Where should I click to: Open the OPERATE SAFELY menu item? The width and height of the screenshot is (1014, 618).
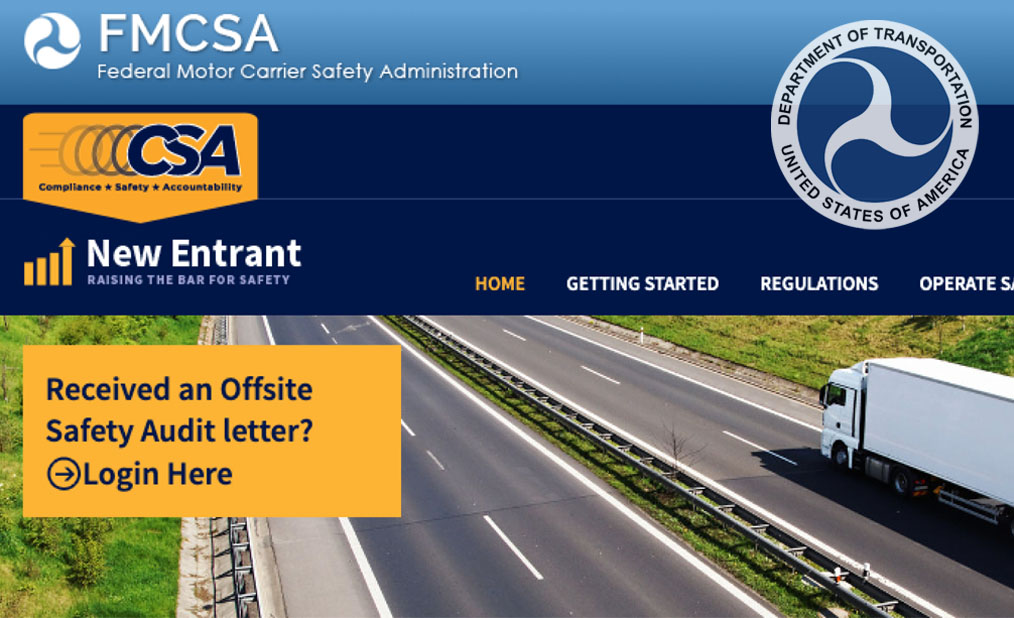point(966,284)
